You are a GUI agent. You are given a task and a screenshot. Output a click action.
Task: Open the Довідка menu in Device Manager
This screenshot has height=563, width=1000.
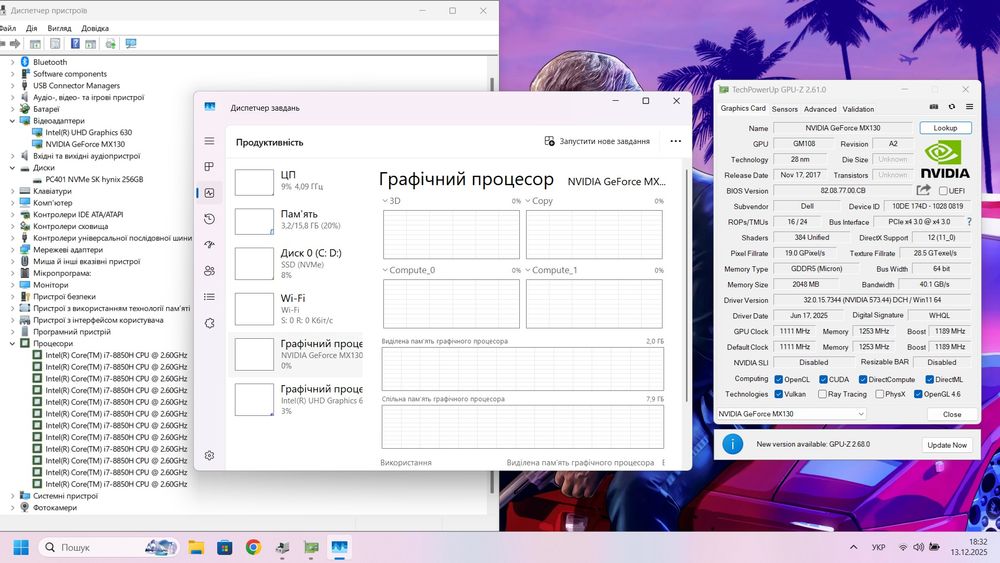(94, 28)
